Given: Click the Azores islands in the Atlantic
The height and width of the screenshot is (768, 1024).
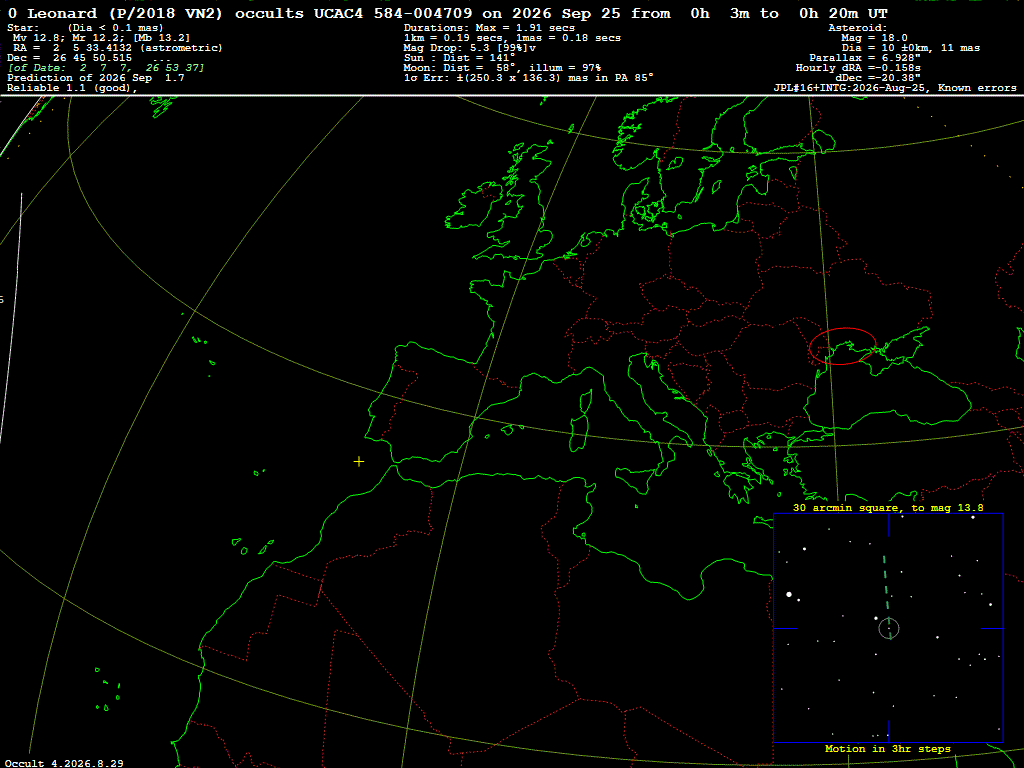Looking at the screenshot, I should coord(206,356).
